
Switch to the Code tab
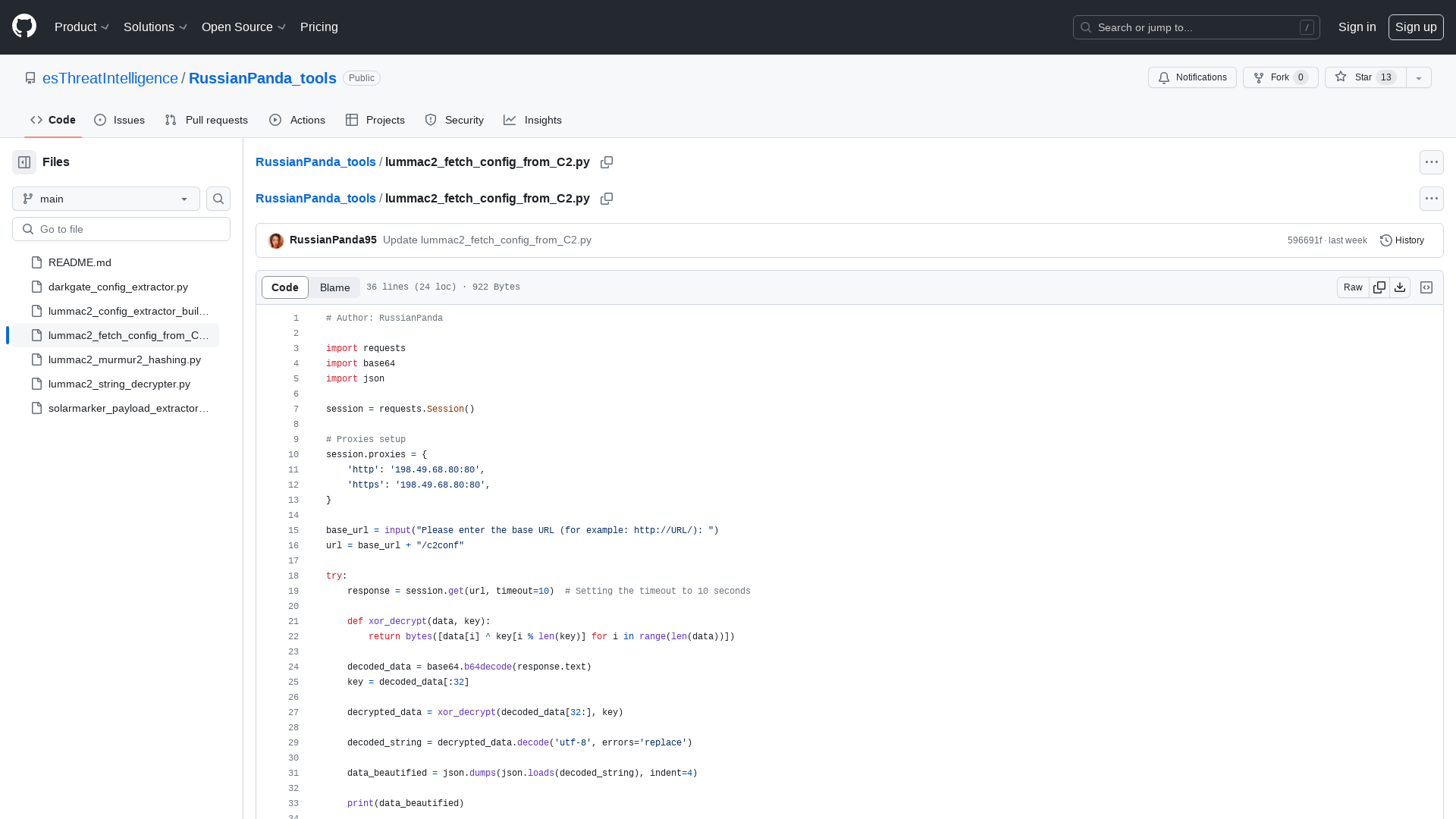pyautogui.click(x=53, y=120)
